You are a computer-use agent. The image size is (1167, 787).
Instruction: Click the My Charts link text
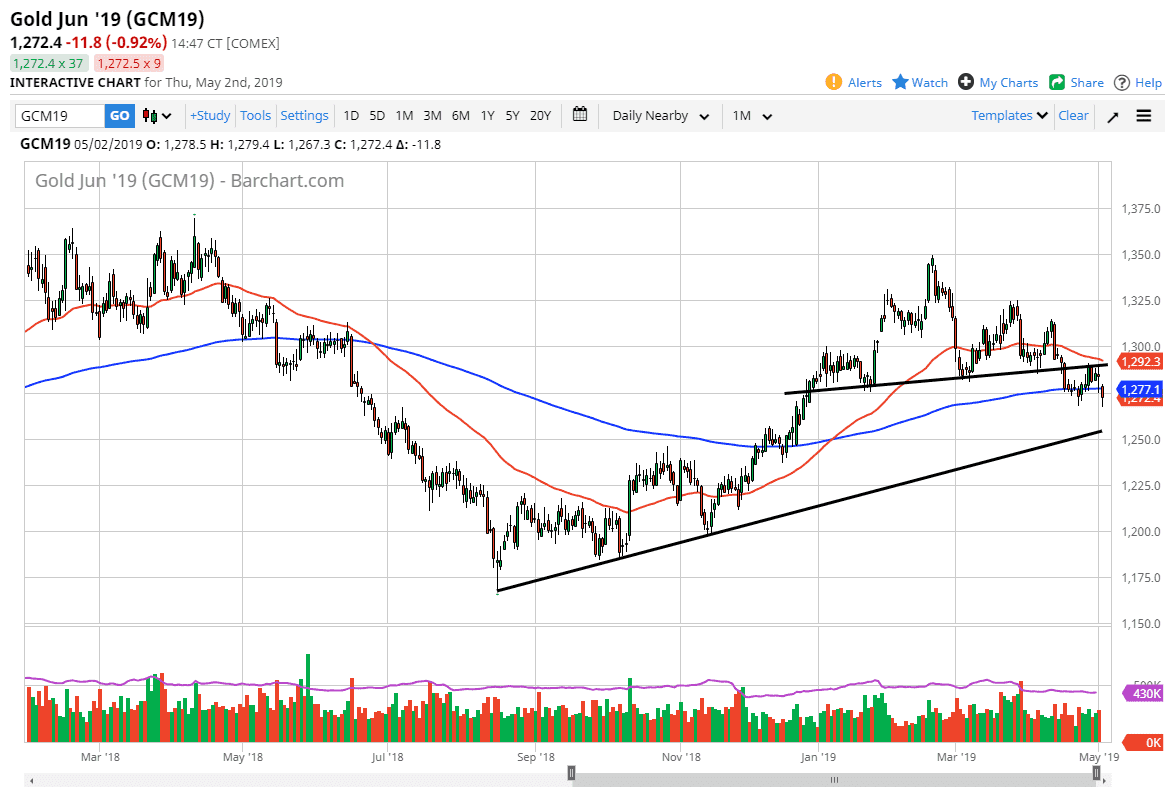click(1008, 83)
